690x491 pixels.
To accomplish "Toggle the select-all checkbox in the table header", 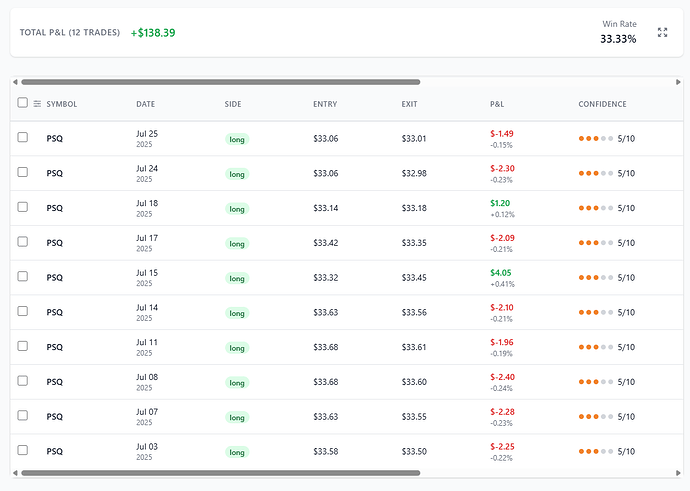I will tap(23, 103).
